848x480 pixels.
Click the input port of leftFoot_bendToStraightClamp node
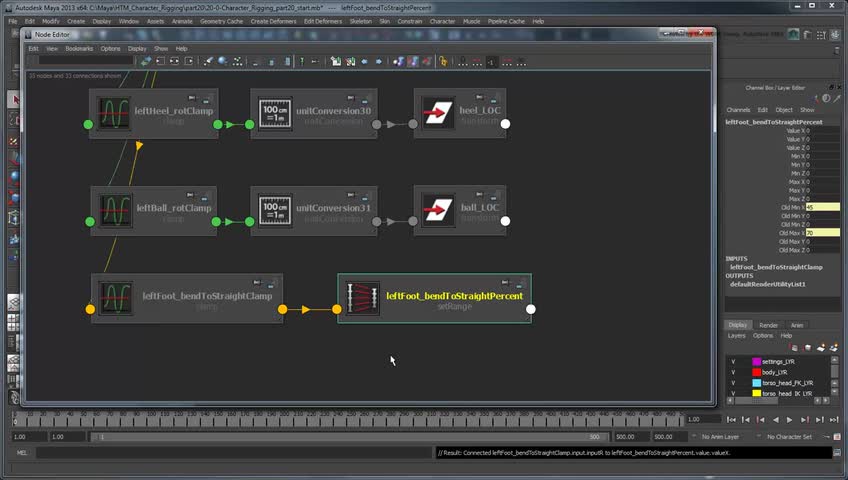90,309
